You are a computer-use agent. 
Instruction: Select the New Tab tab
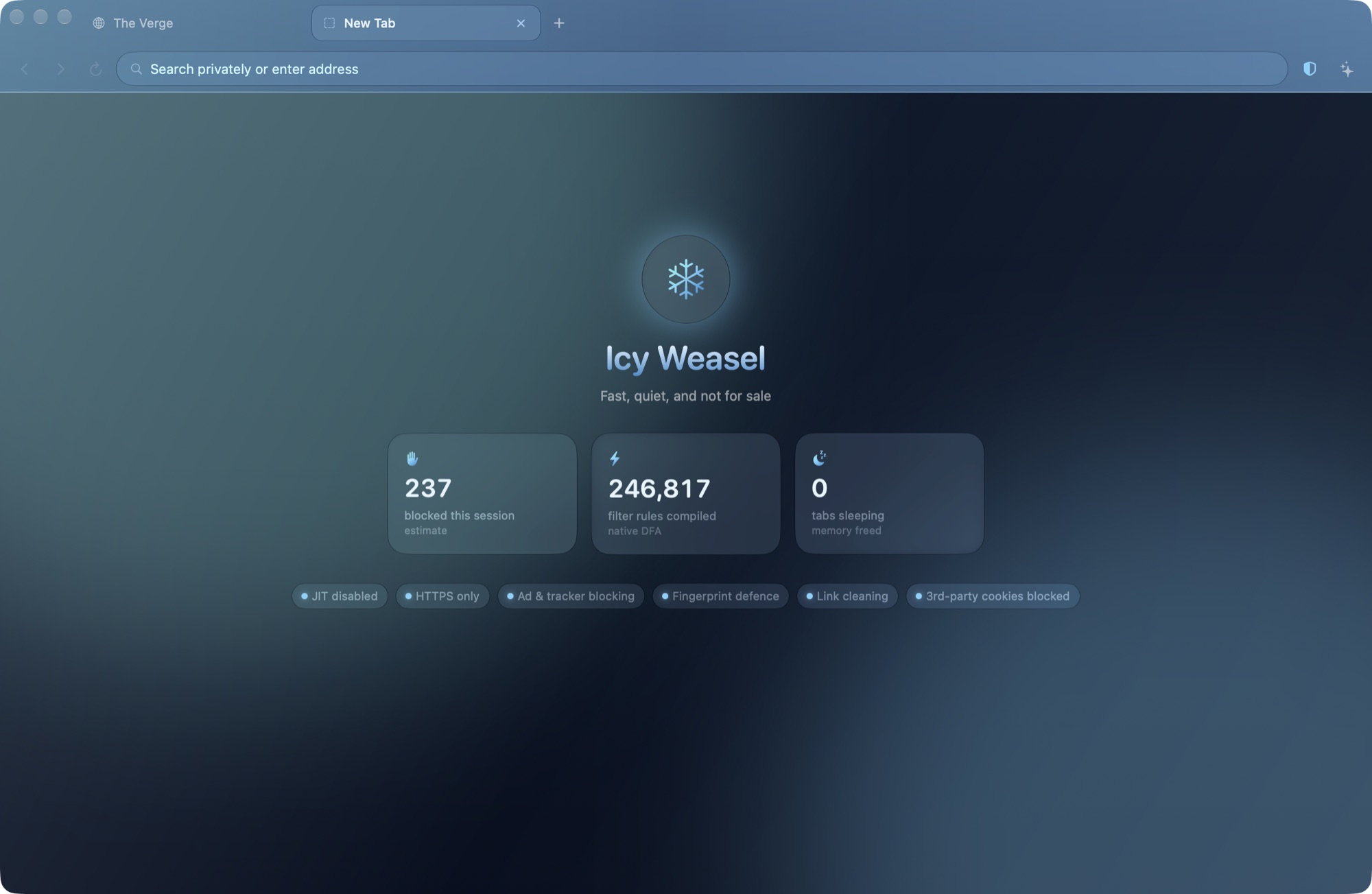tap(426, 23)
